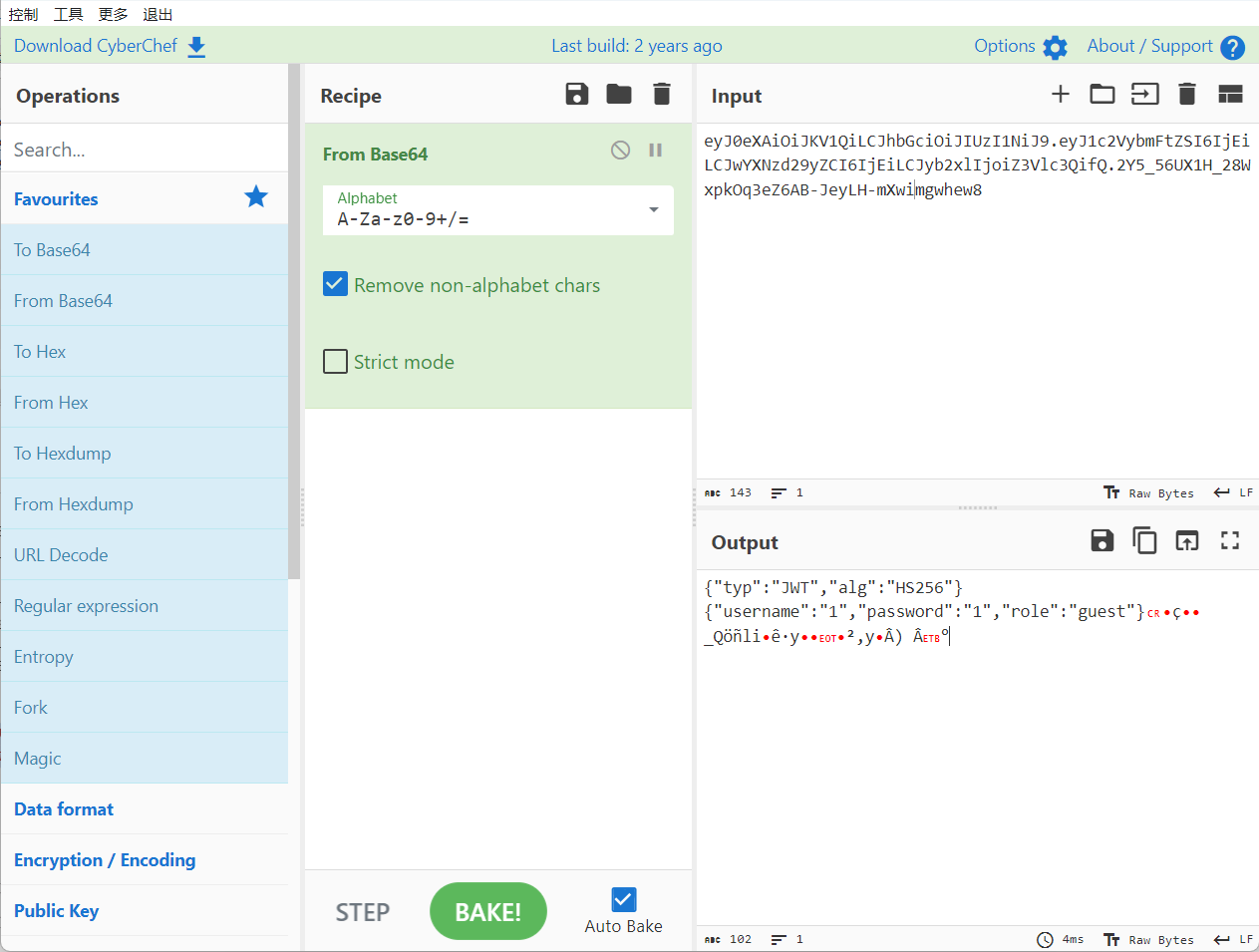Viewport: 1259px width, 952px height.
Task: Toggle the Auto Bake checkbox
Action: (623, 899)
